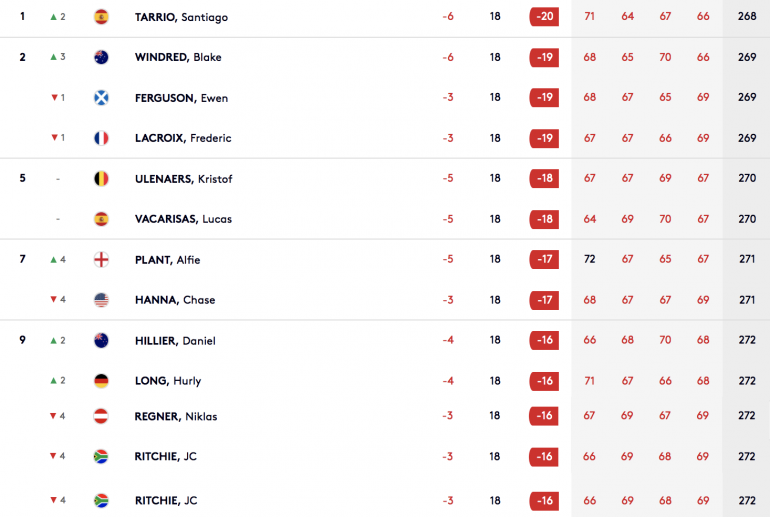
Task: Click the green up arrow in Tarrio's row
Action: 54,17
